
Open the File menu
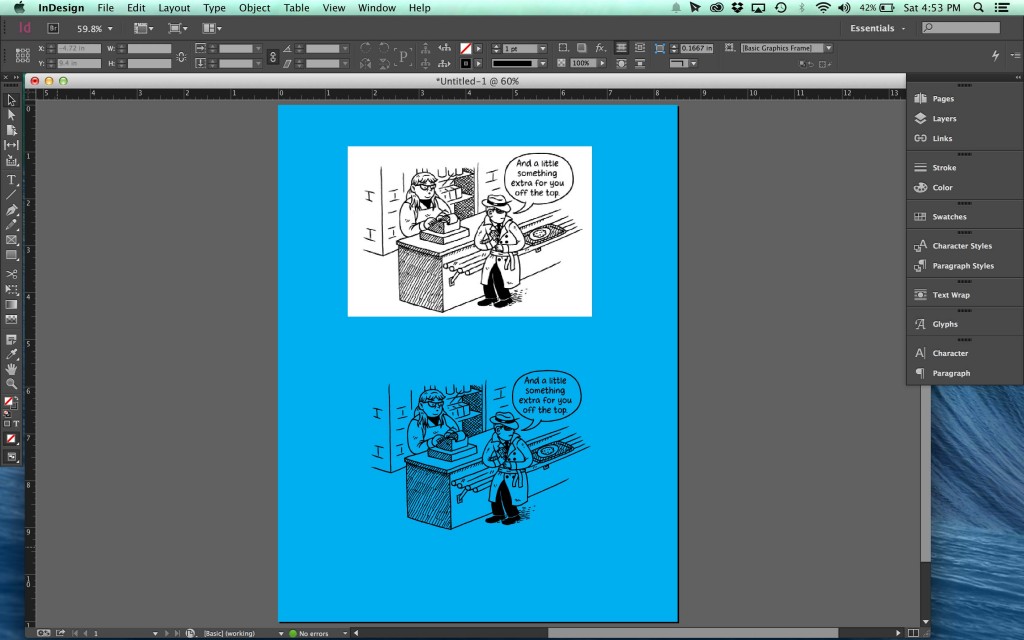coord(105,8)
